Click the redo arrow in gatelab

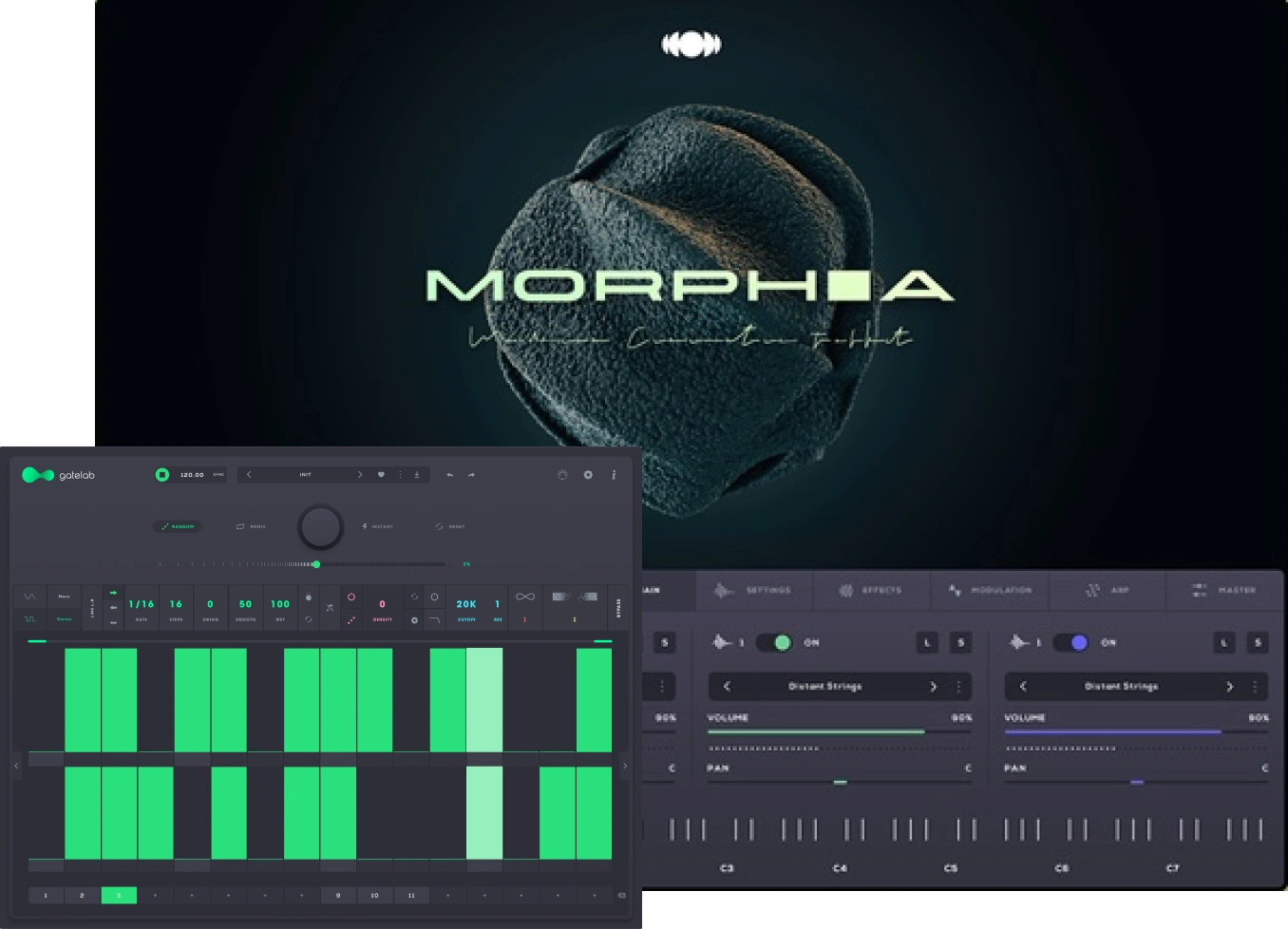(471, 475)
